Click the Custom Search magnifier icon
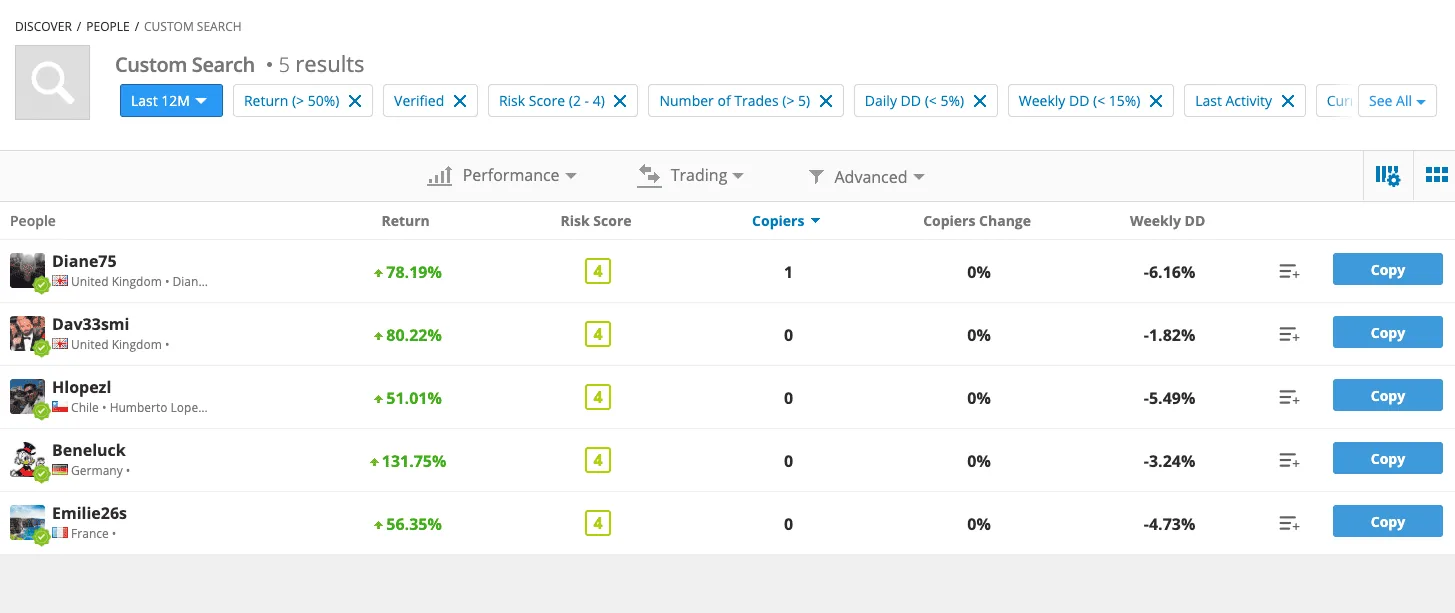 52,83
